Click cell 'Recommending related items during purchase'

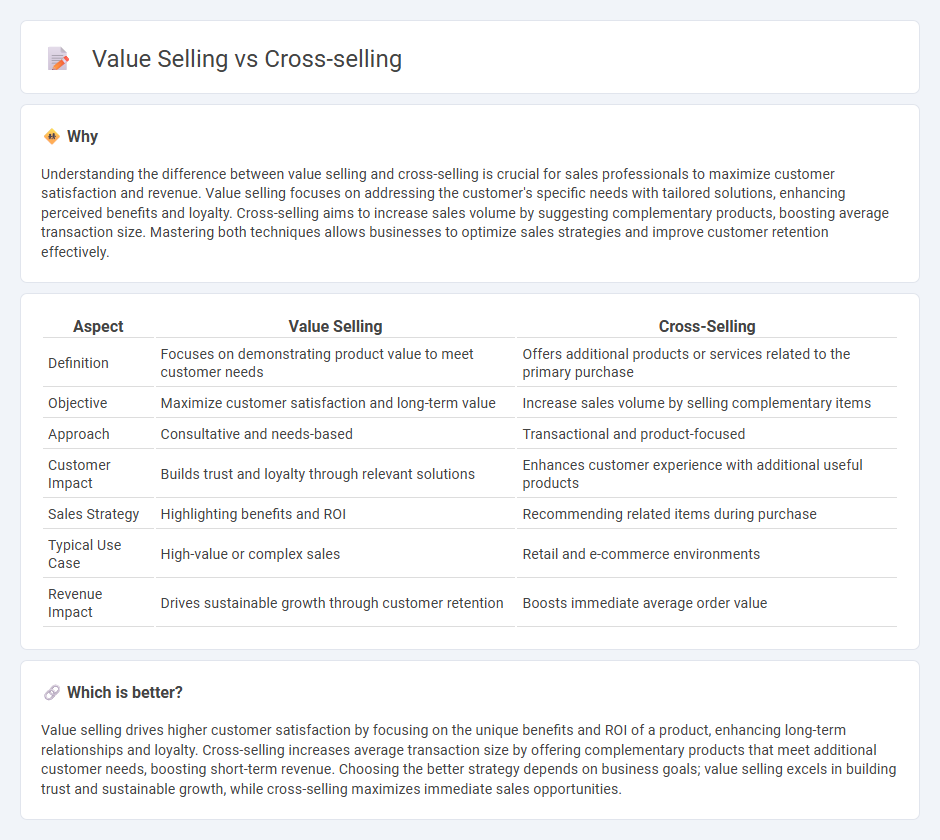707,514
